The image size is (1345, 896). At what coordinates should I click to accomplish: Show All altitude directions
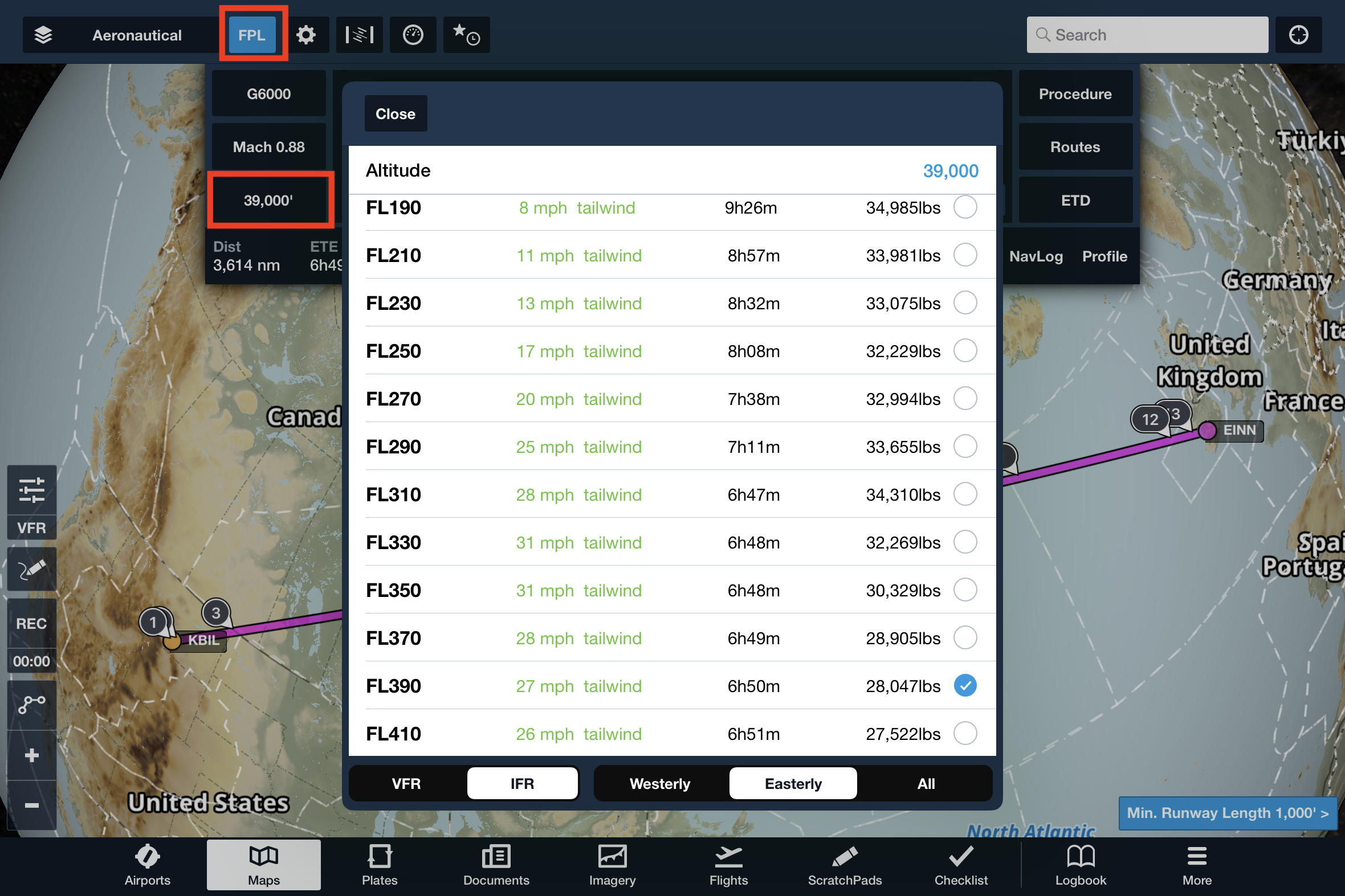[x=926, y=784]
